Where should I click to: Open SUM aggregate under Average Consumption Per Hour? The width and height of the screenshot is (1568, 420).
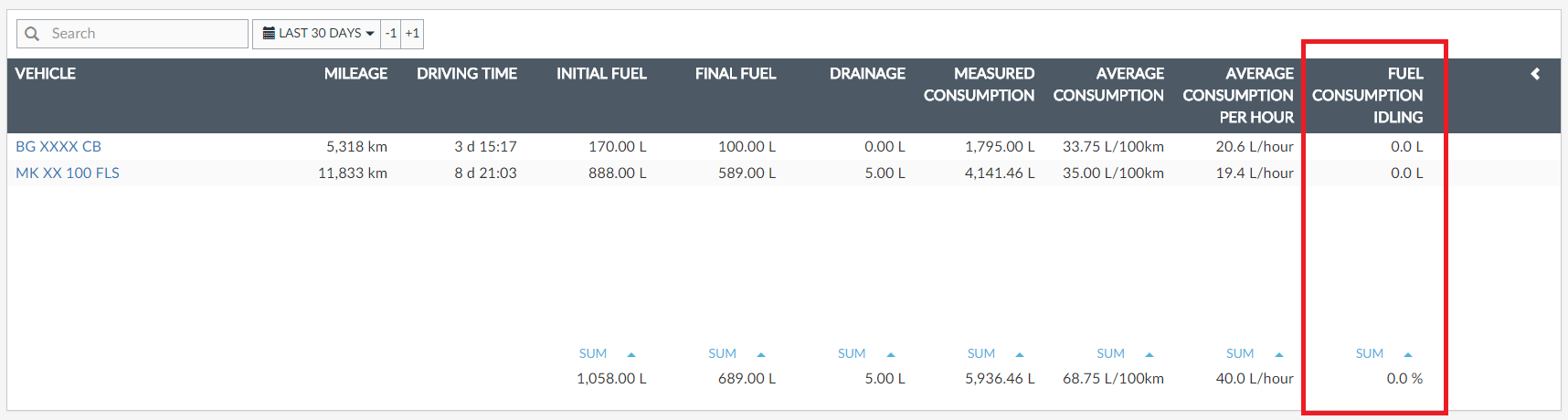click(x=1255, y=354)
